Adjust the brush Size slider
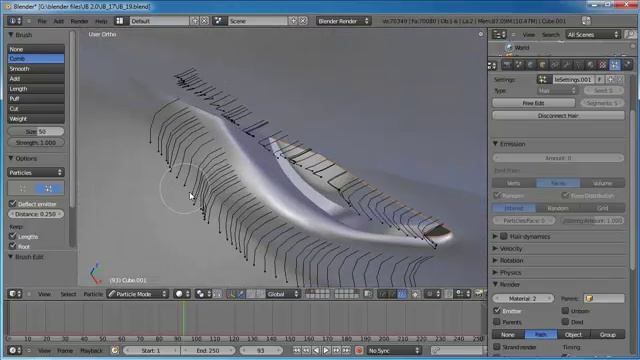Screen dimensions: 640x360 (36, 131)
